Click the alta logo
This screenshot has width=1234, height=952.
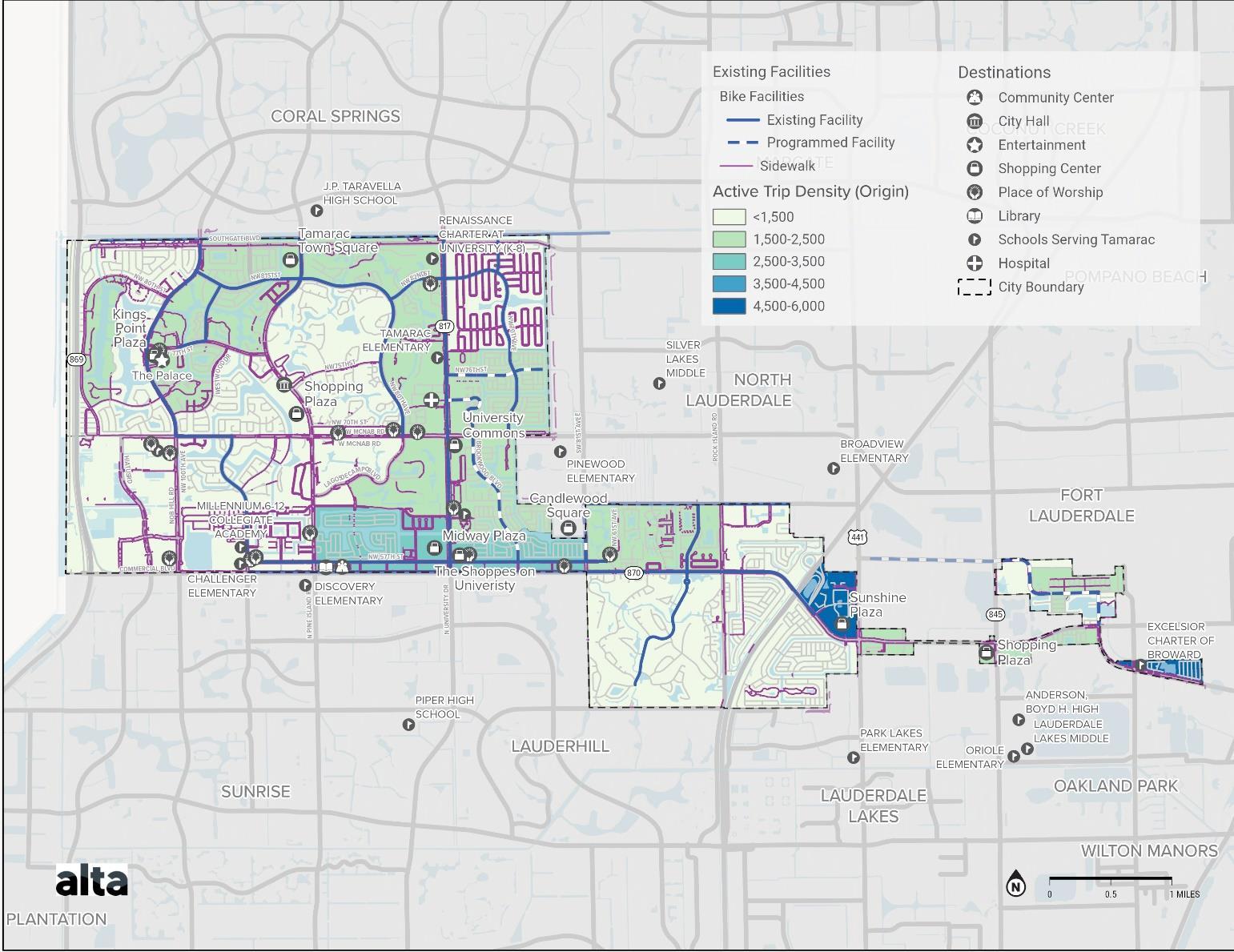pyautogui.click(x=91, y=882)
